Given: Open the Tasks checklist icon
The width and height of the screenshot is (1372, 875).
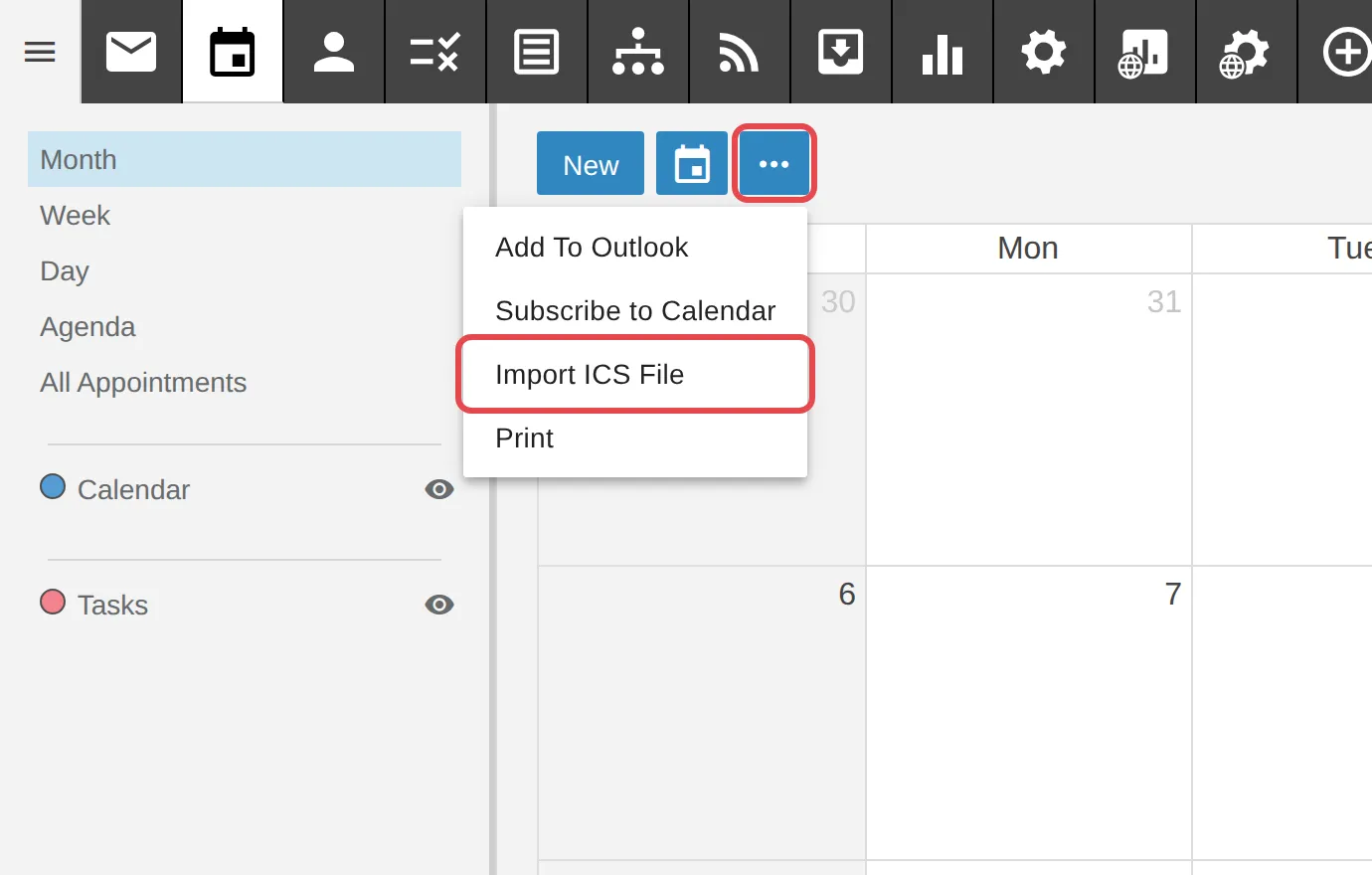Looking at the screenshot, I should [x=435, y=52].
